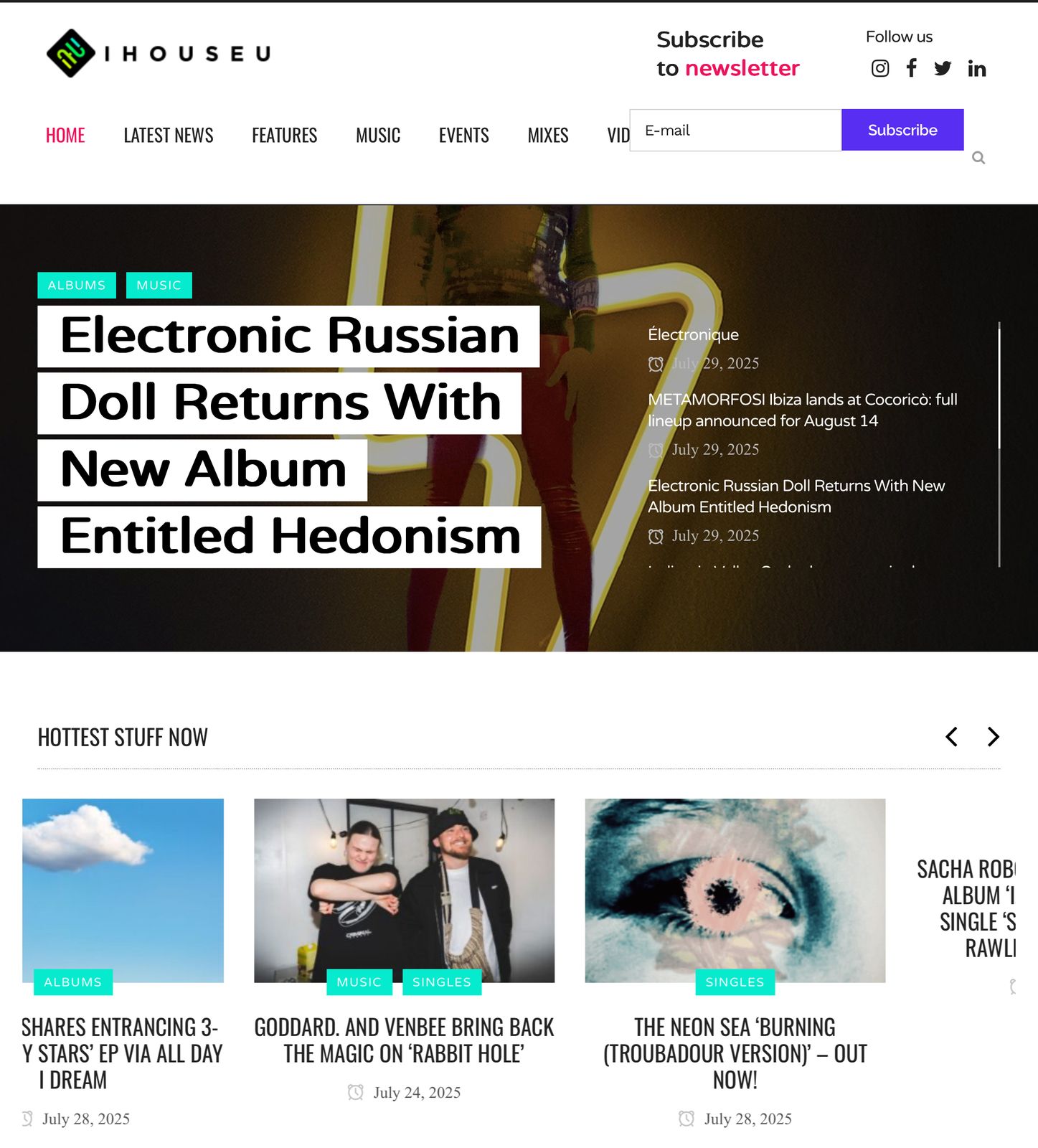
Task: Open the LinkedIn icon link
Action: coord(977,68)
